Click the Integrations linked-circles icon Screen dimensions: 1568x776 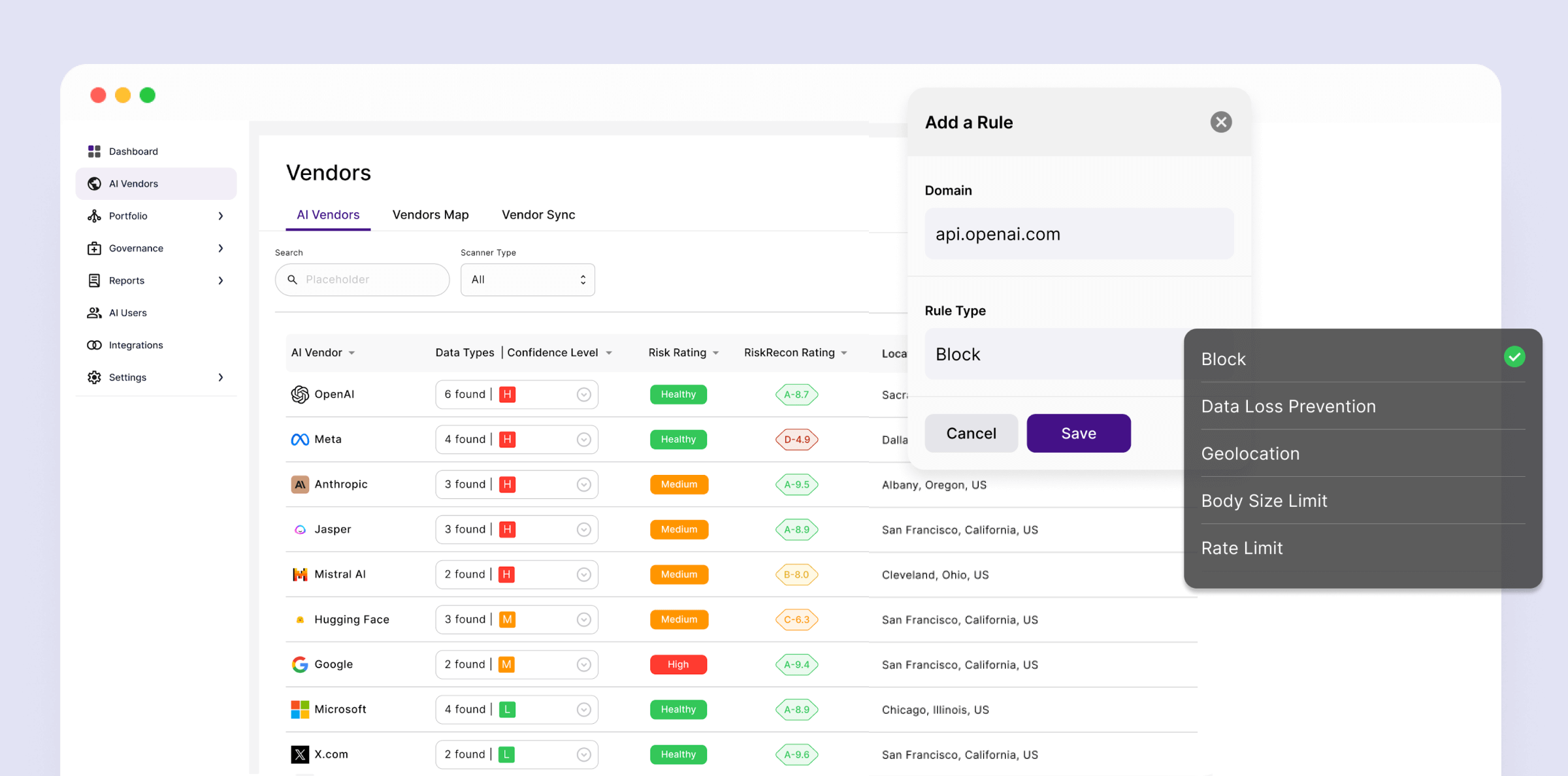click(x=94, y=345)
